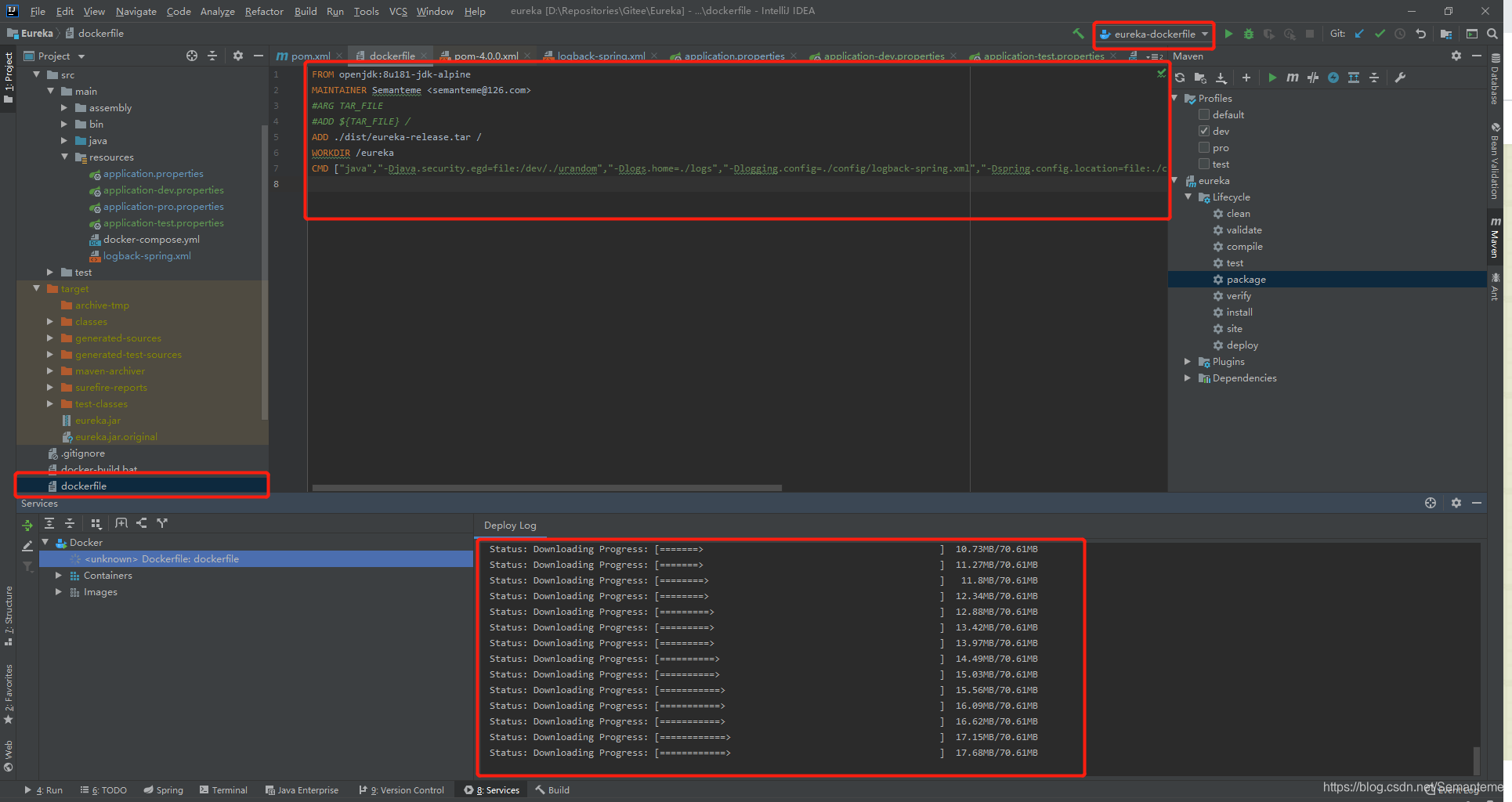Click the green Build hammer icon
The width and height of the screenshot is (1512, 802).
pyautogui.click(x=1078, y=34)
